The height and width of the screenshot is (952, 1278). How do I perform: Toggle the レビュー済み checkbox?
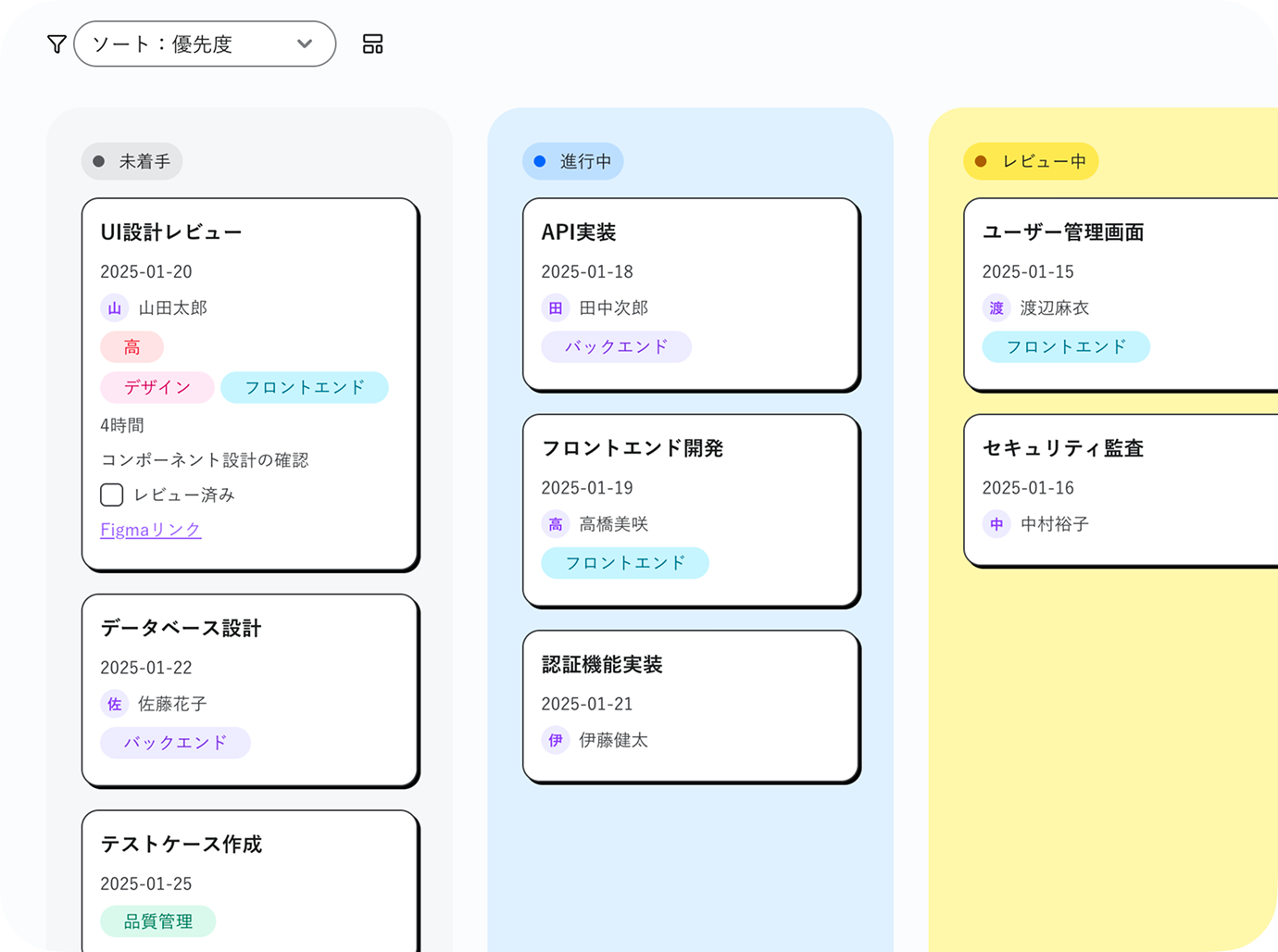pyautogui.click(x=112, y=495)
